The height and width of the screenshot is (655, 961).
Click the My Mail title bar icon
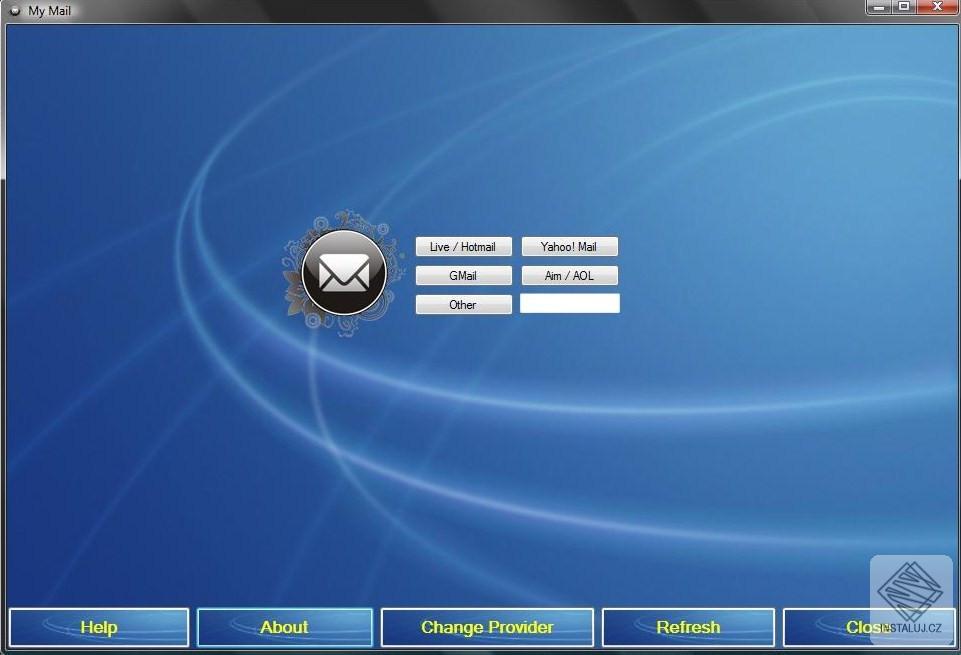click(15, 10)
